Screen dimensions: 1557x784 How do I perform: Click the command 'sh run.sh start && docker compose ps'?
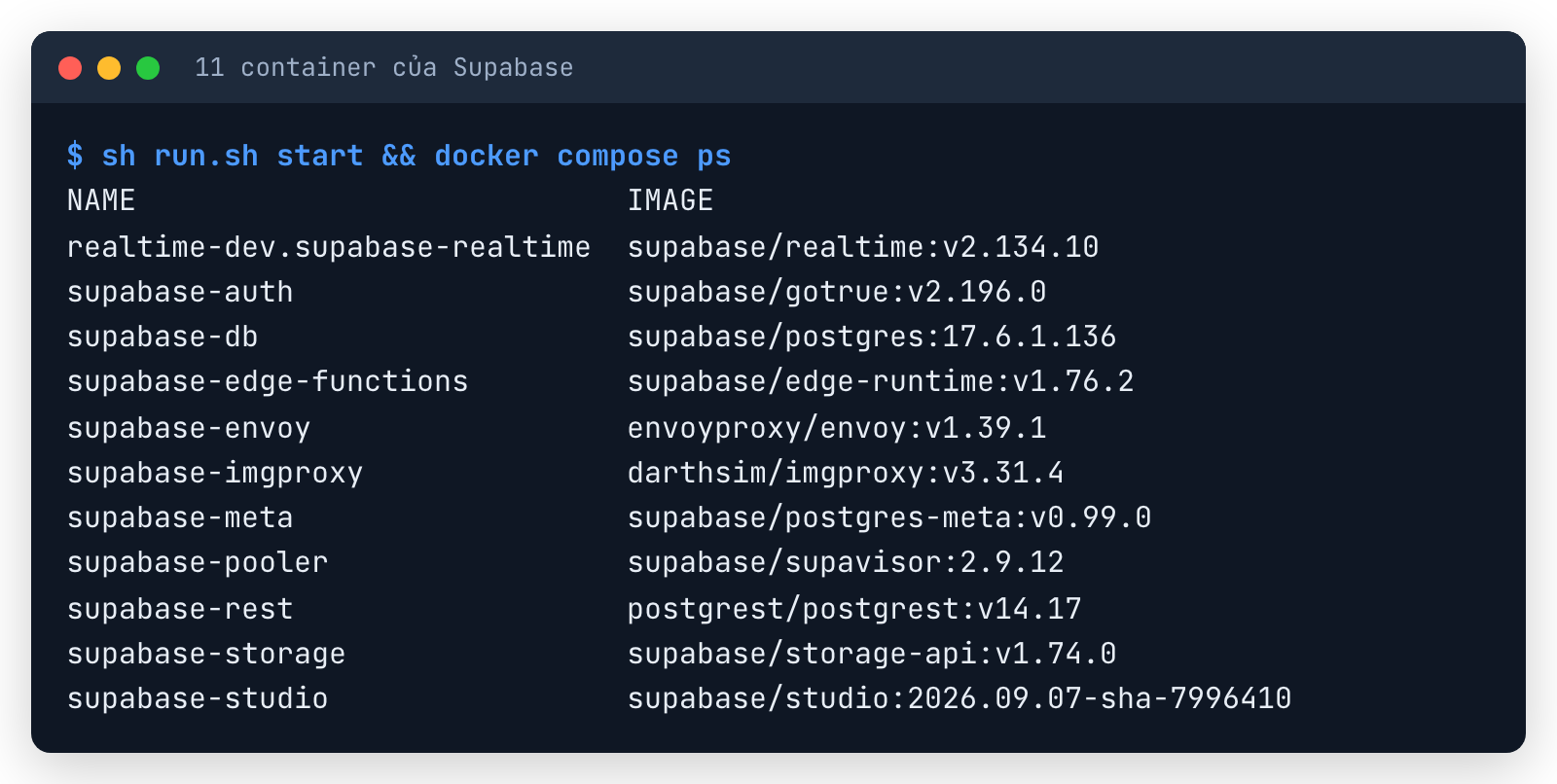click(416, 156)
